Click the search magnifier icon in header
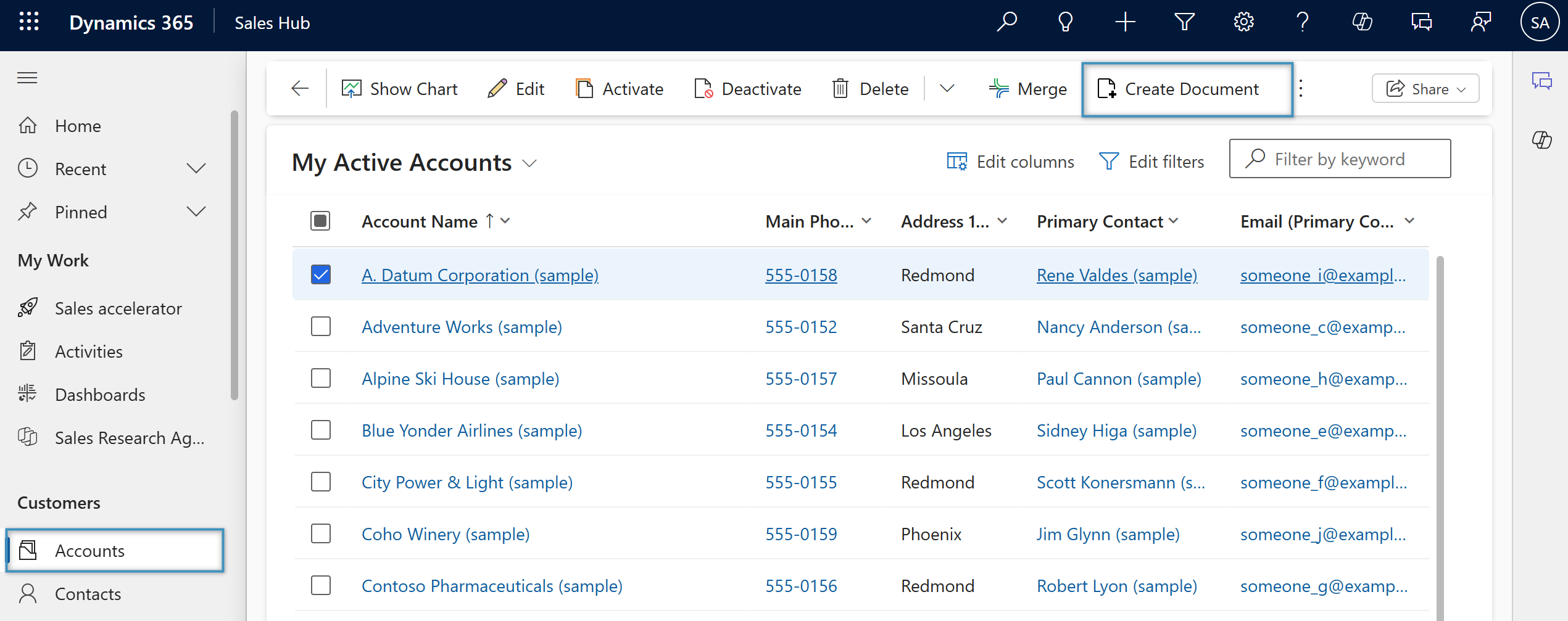 tap(1006, 22)
